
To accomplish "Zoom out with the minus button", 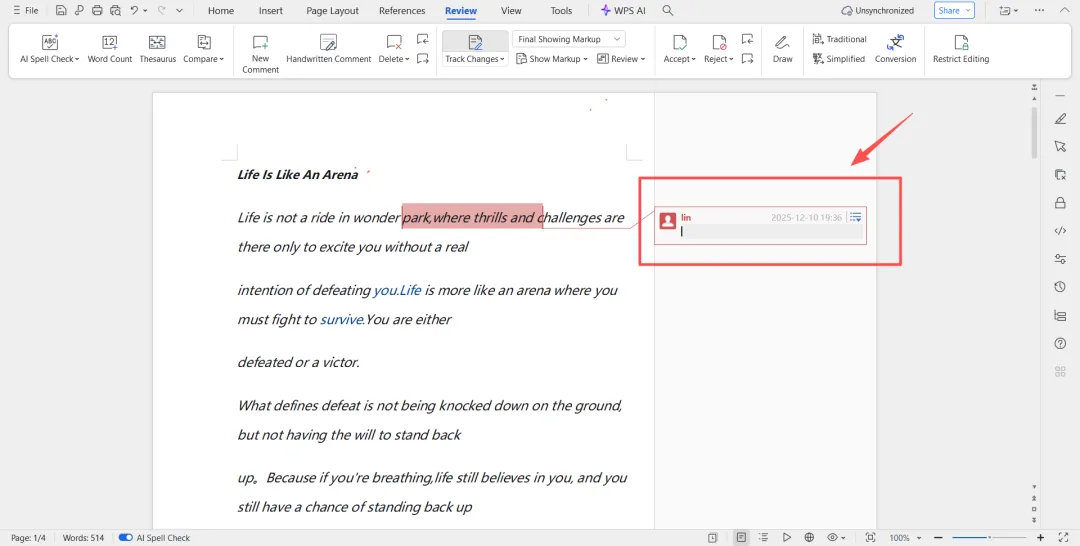I will (938, 538).
